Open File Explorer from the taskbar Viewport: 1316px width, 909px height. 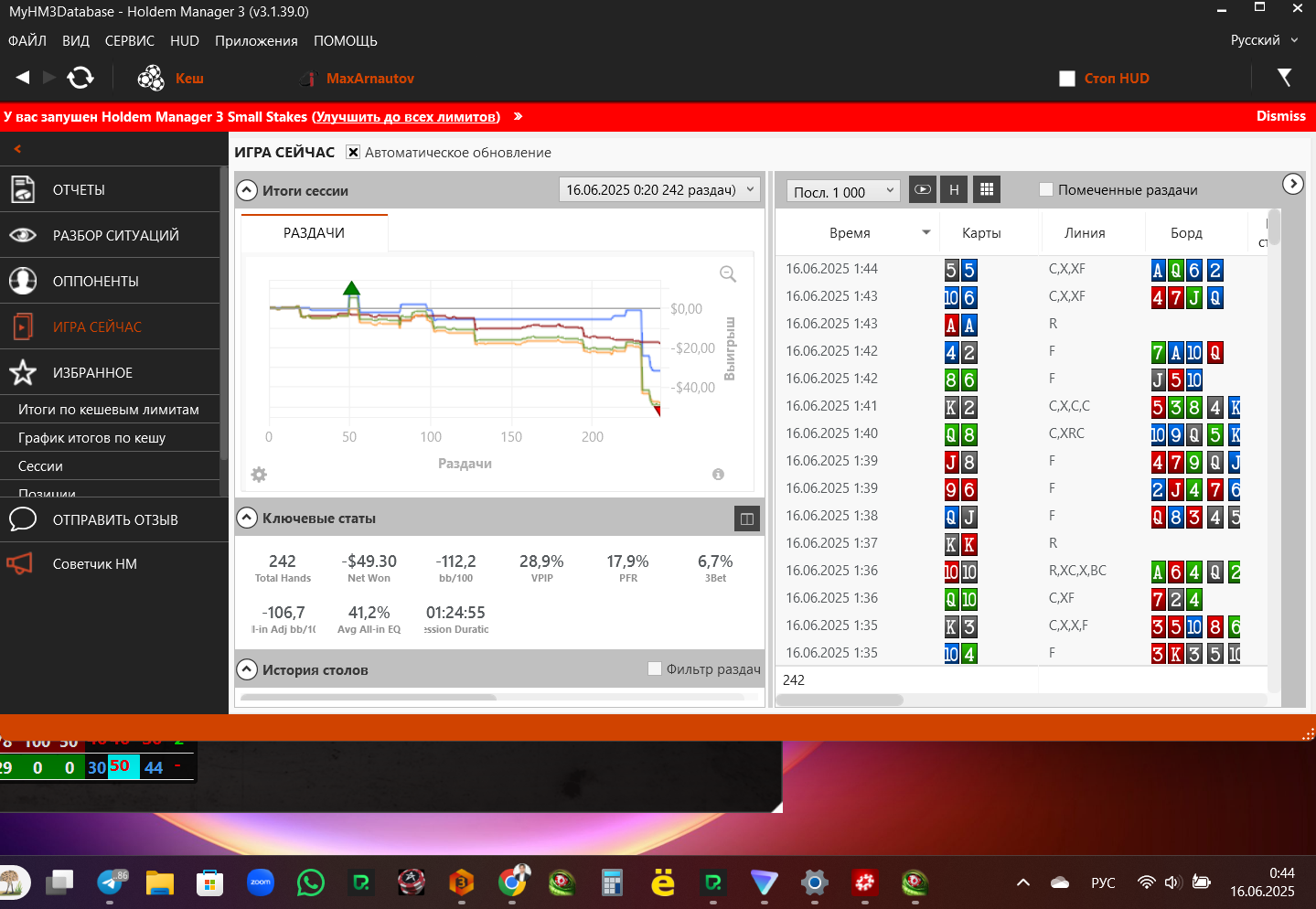pyautogui.click(x=160, y=882)
